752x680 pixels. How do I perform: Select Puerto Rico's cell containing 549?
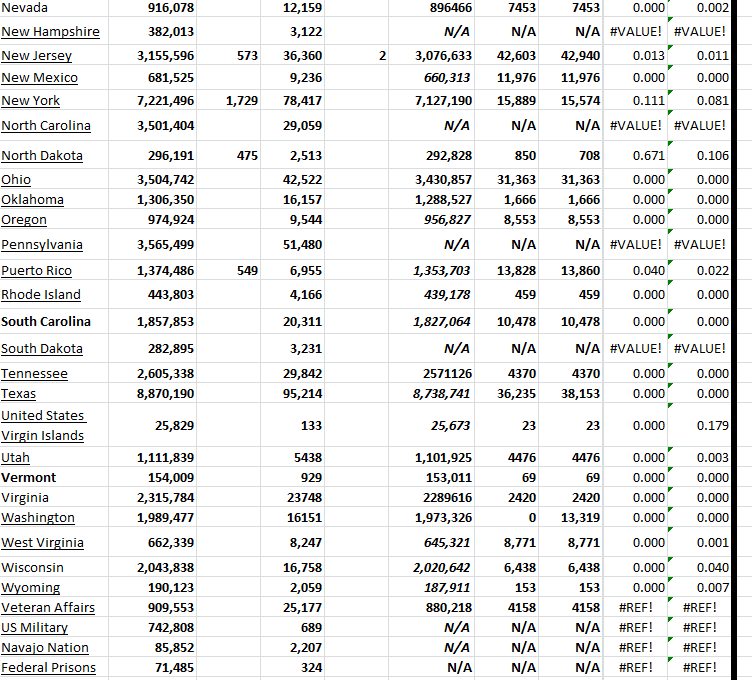pos(229,271)
